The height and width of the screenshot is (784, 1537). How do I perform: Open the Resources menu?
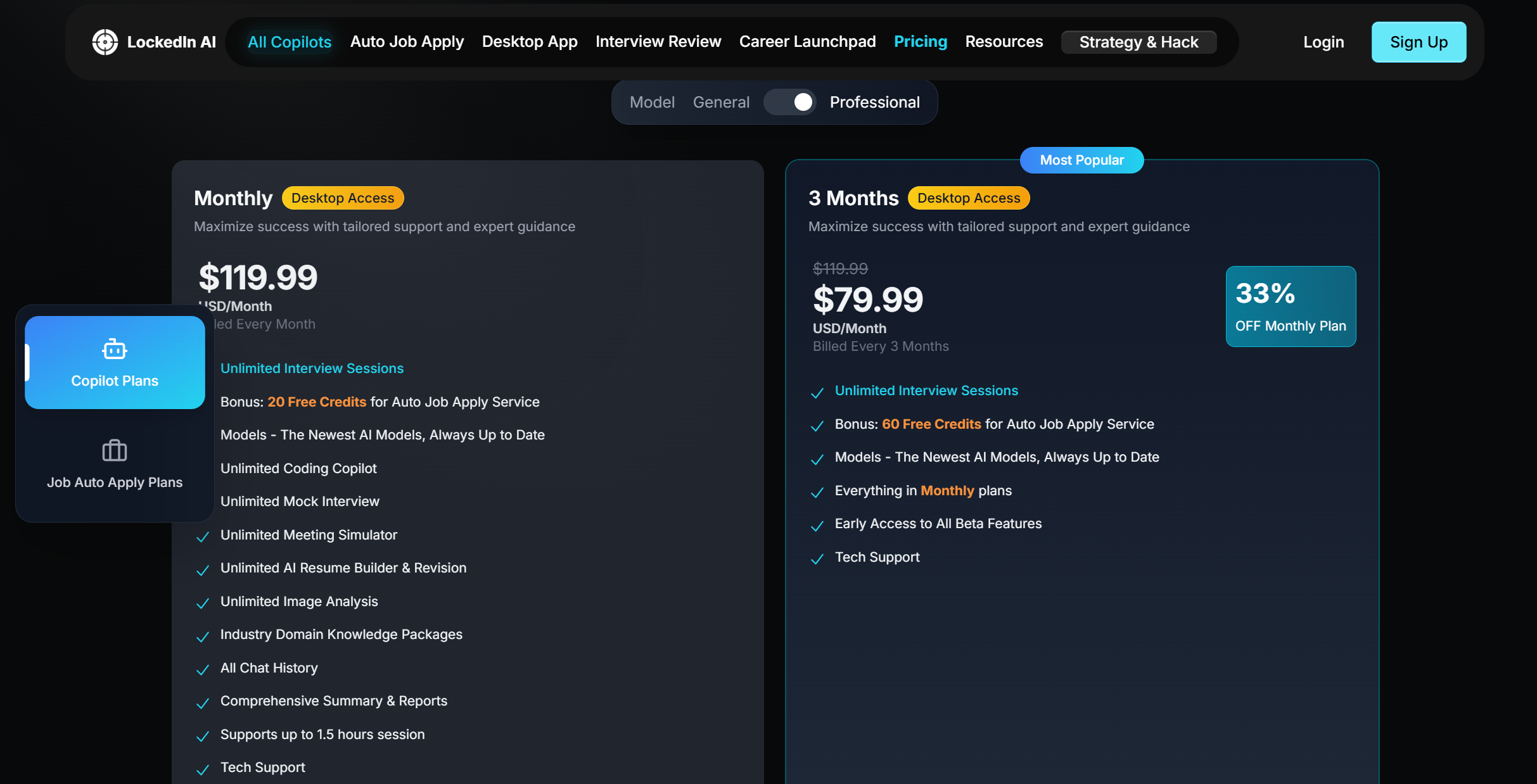click(1004, 42)
